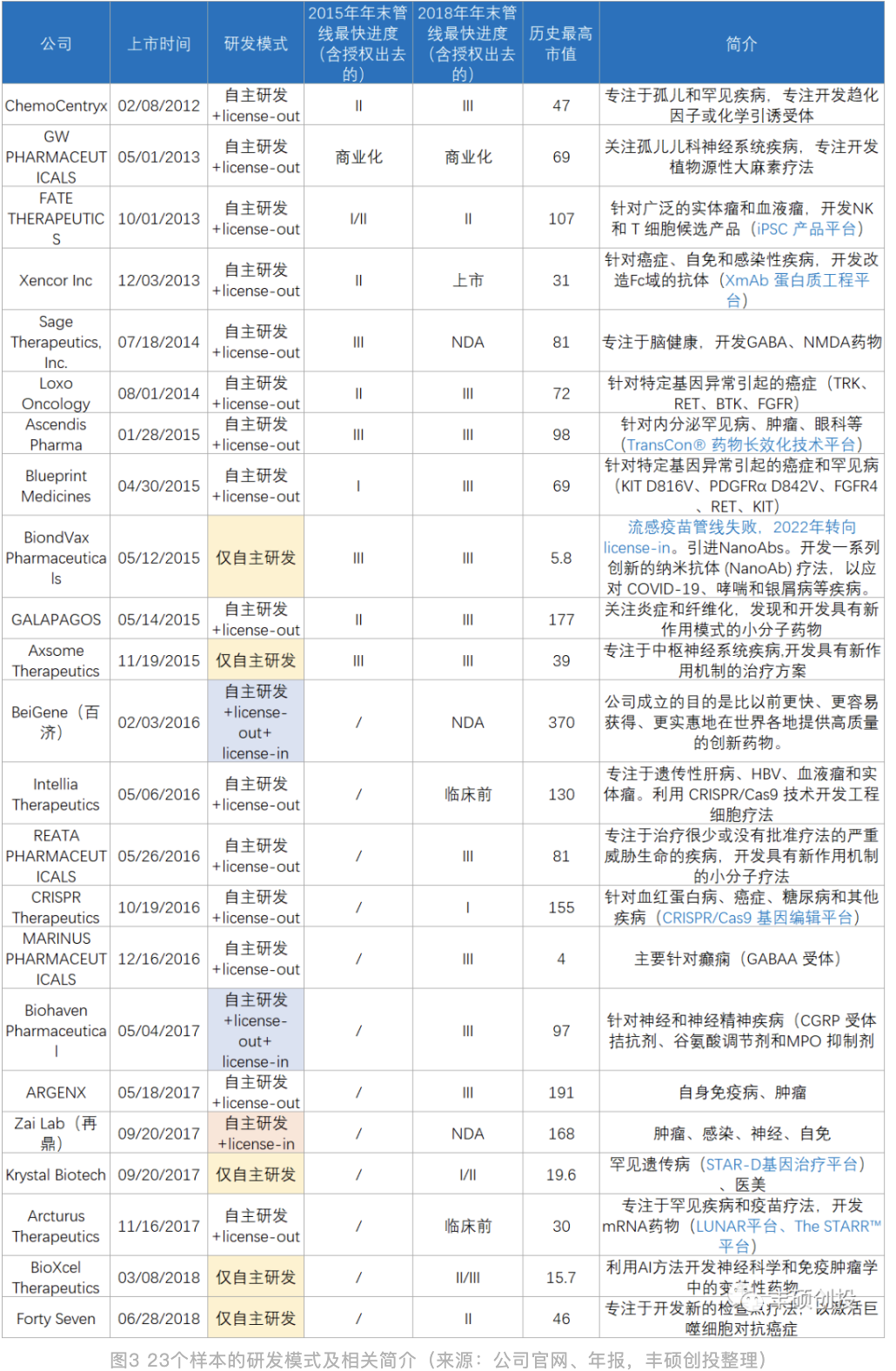Select the REATA PHARMACEUTICALS company cell

click(57, 856)
